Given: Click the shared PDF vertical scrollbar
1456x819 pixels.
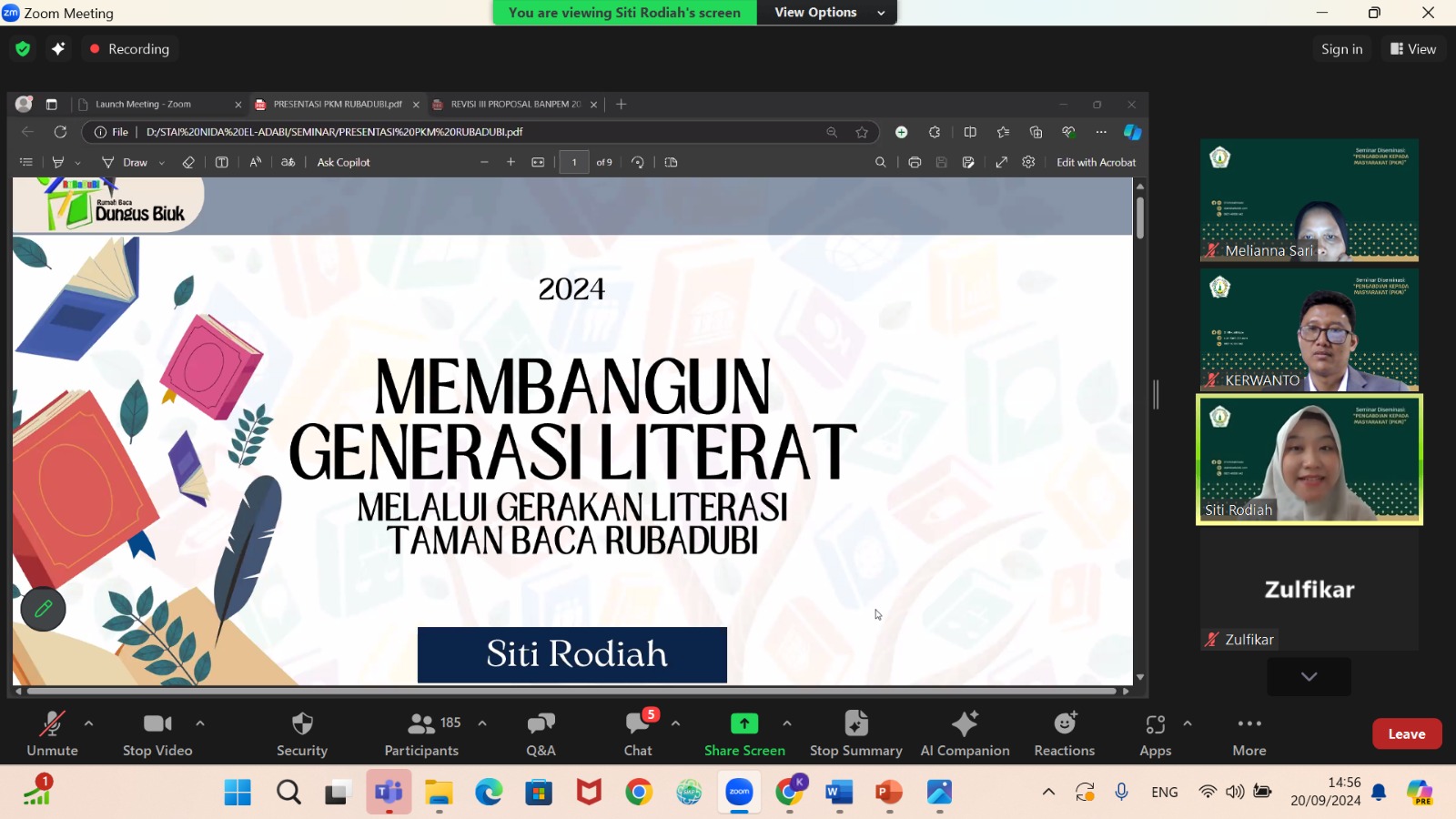Looking at the screenshot, I should pos(1139,218).
